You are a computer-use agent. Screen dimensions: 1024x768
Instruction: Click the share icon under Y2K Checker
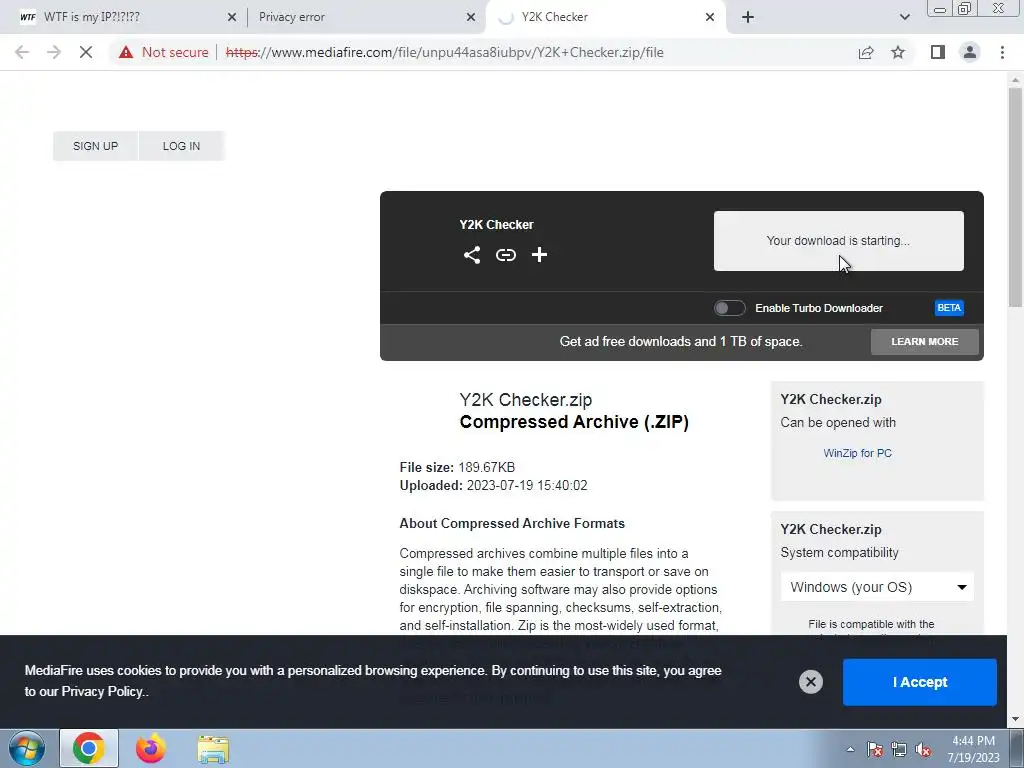(472, 255)
